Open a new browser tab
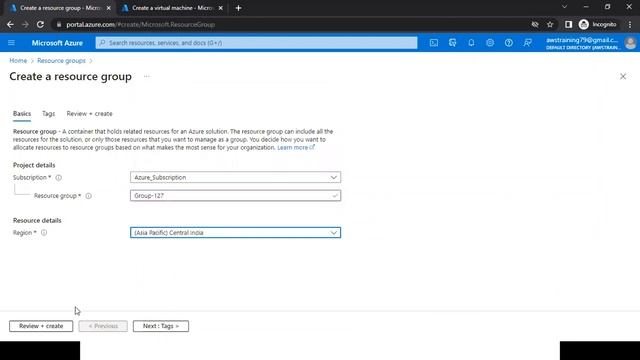 [238, 8]
